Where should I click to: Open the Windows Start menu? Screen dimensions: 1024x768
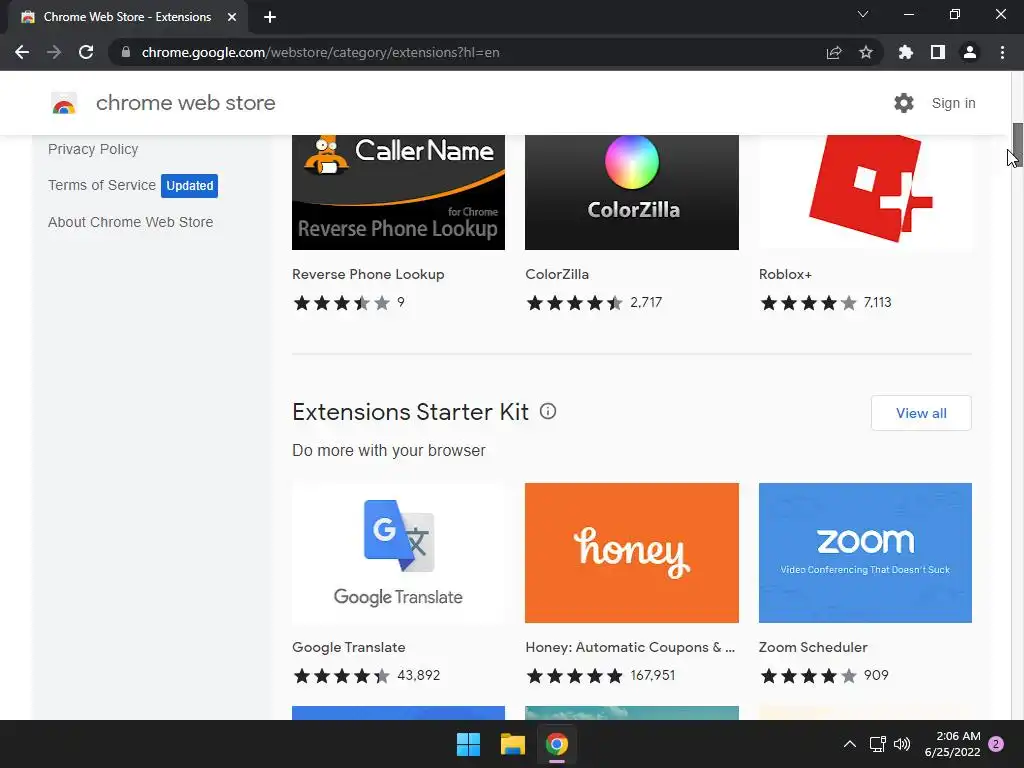tap(468, 744)
